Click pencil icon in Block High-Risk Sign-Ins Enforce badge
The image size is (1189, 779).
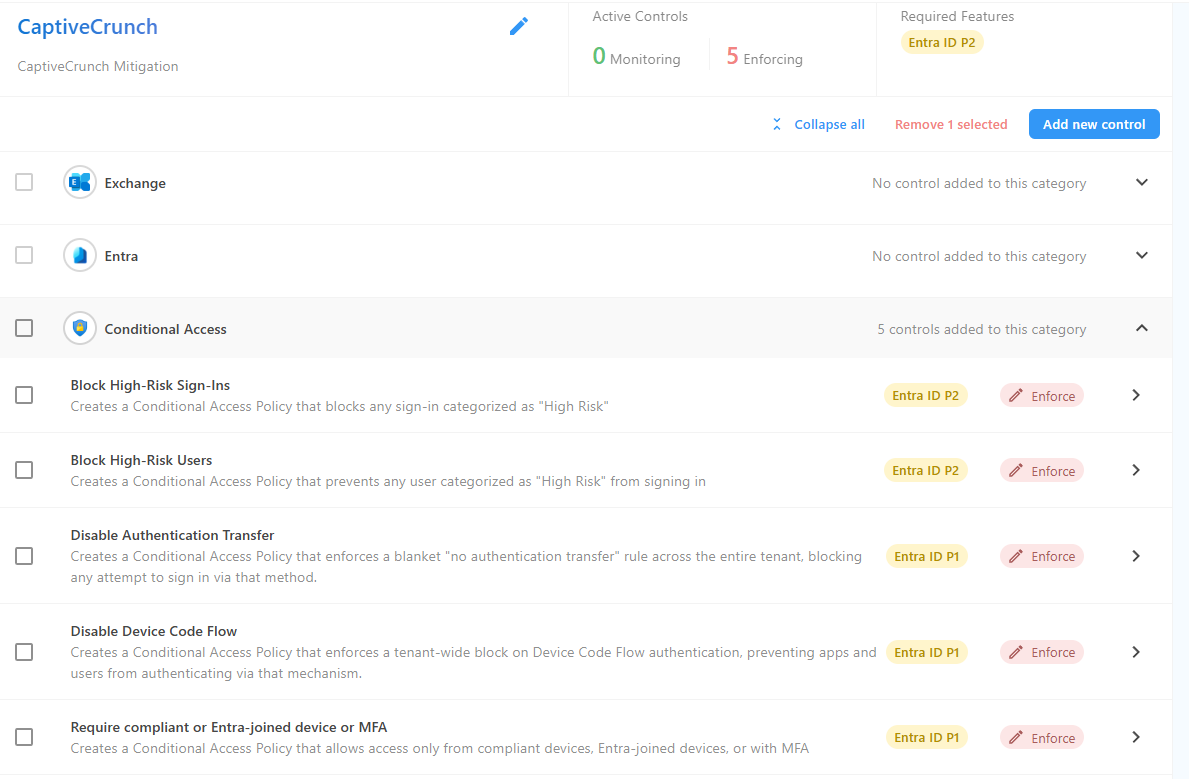1016,395
